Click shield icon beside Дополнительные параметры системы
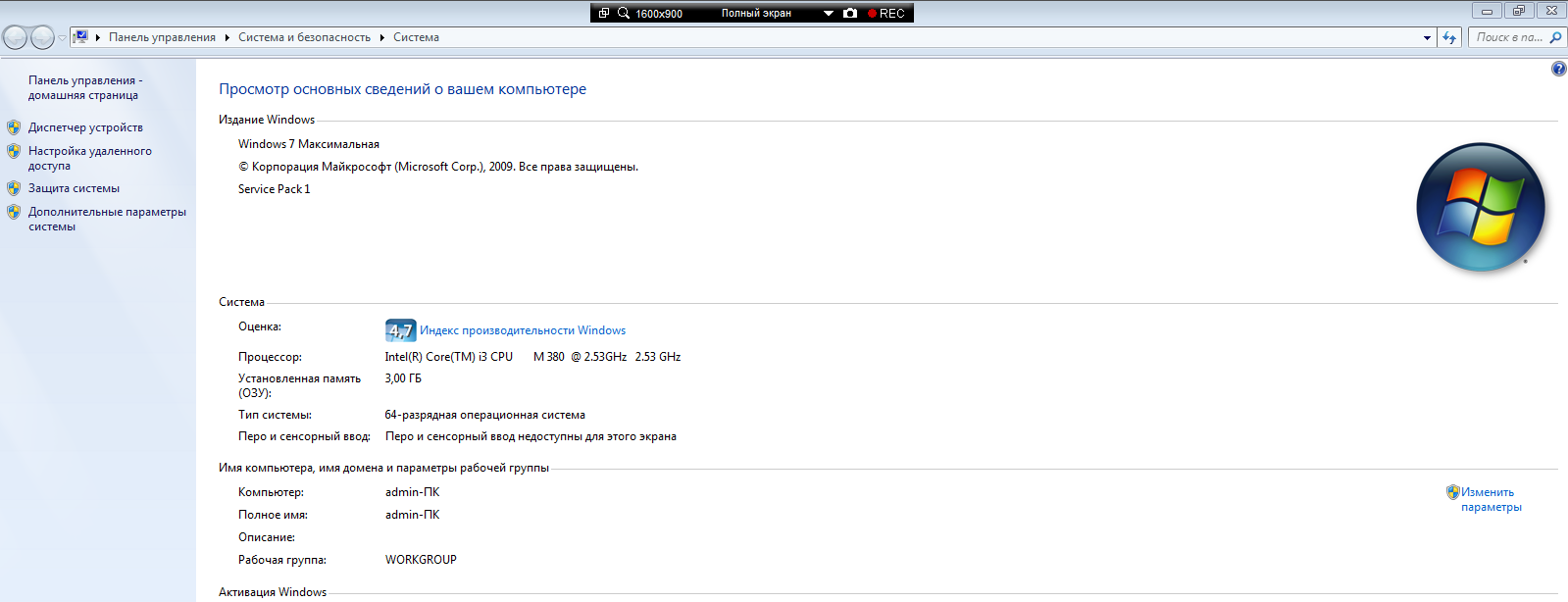 point(14,212)
